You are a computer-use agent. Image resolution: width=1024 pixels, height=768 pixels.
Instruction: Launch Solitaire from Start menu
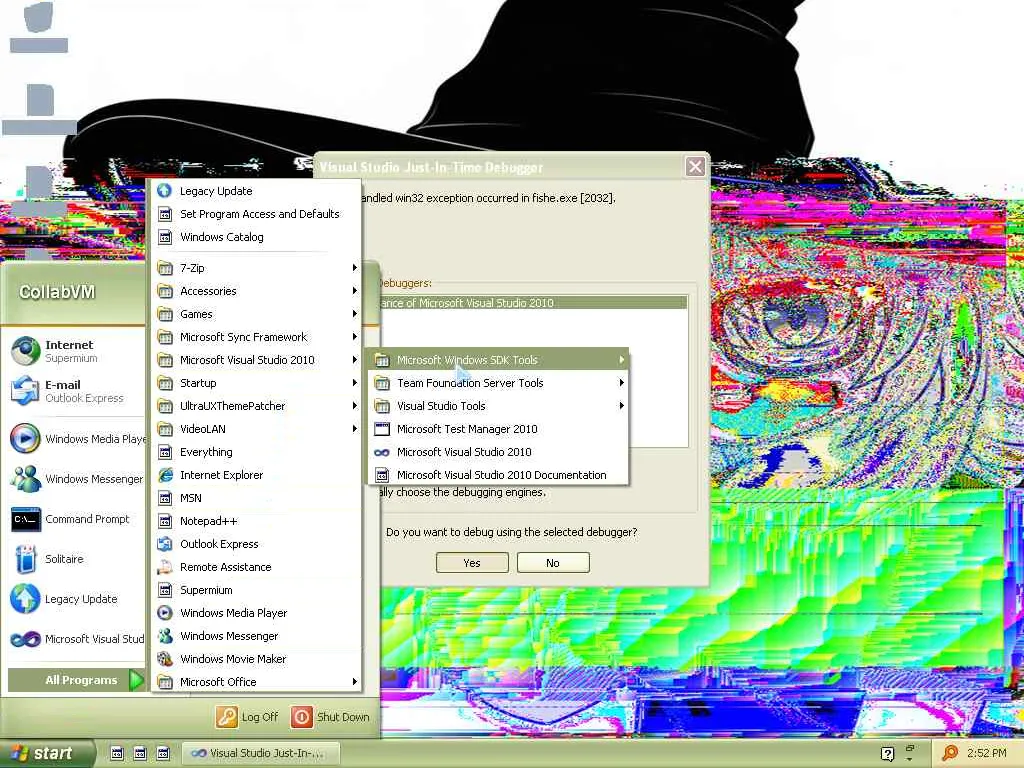coord(74,559)
